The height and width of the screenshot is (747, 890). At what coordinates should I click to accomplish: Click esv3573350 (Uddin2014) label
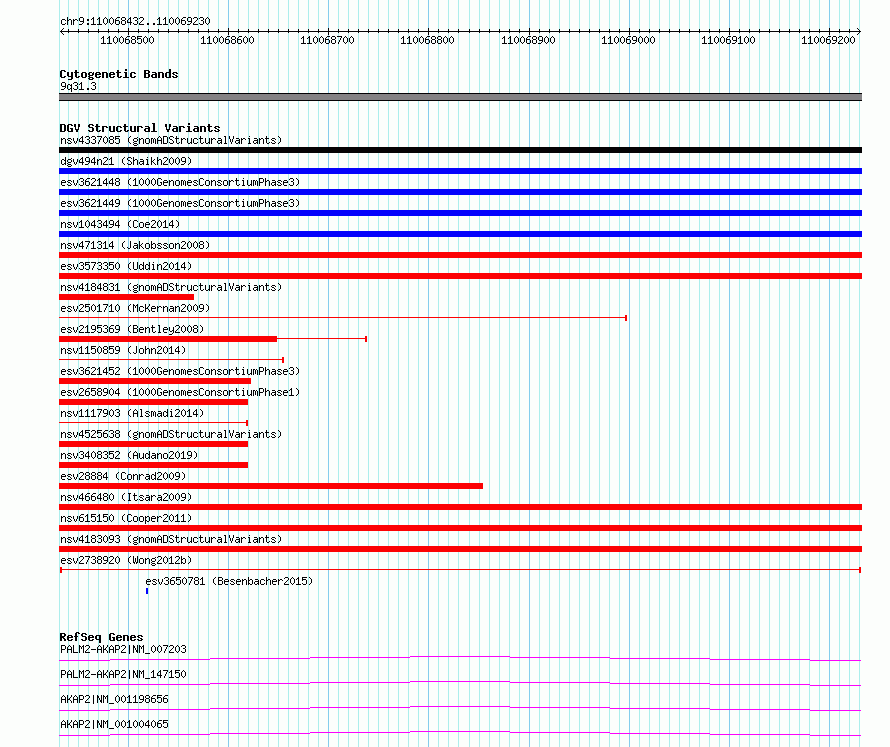tap(126, 266)
